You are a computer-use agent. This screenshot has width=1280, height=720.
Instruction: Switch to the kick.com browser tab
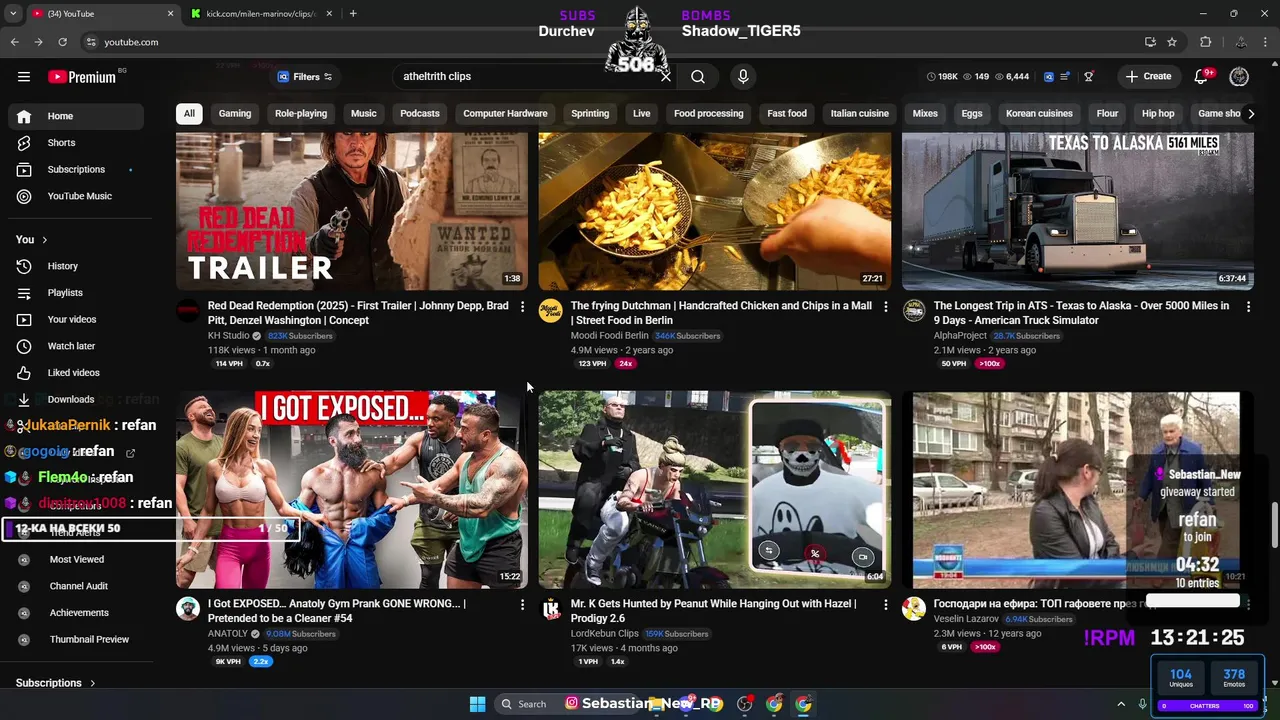260,14
